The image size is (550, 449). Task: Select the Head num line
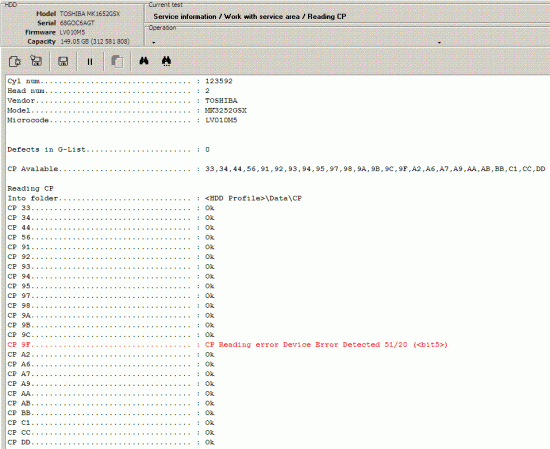[x=108, y=91]
